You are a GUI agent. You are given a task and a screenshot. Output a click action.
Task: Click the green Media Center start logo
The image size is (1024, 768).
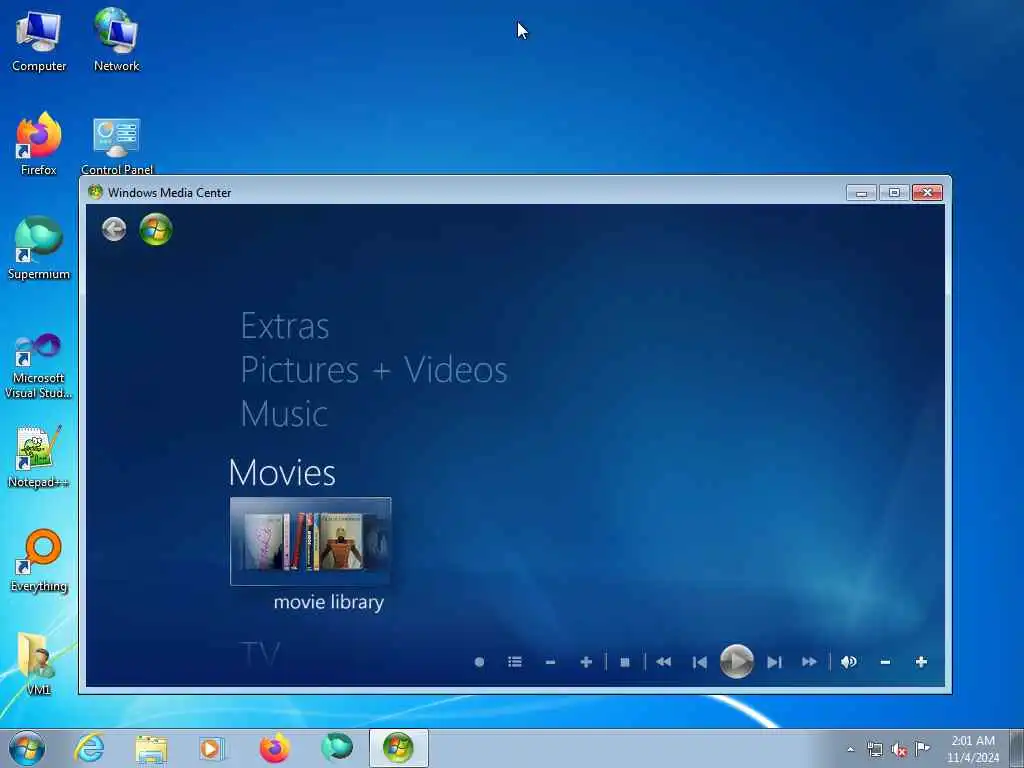coord(156,229)
